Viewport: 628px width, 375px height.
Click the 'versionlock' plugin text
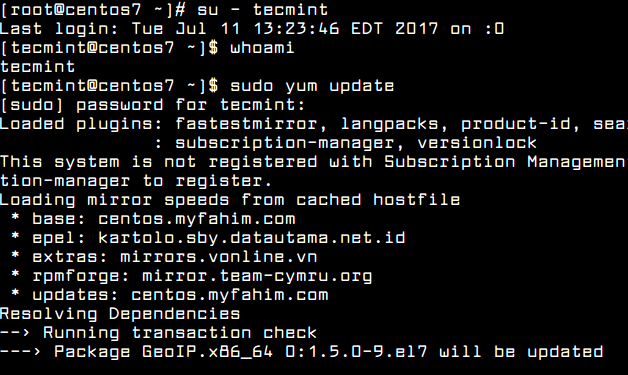[477, 143]
